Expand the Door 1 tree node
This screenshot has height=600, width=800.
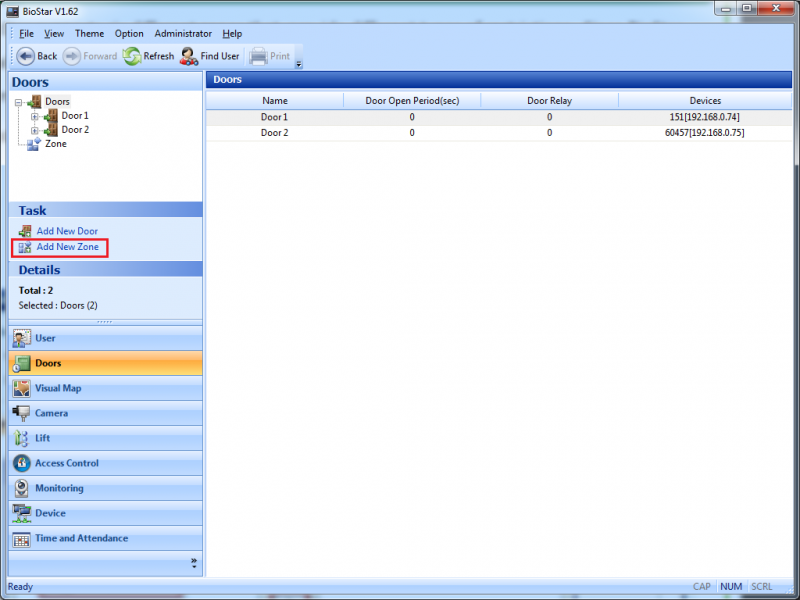[35, 116]
